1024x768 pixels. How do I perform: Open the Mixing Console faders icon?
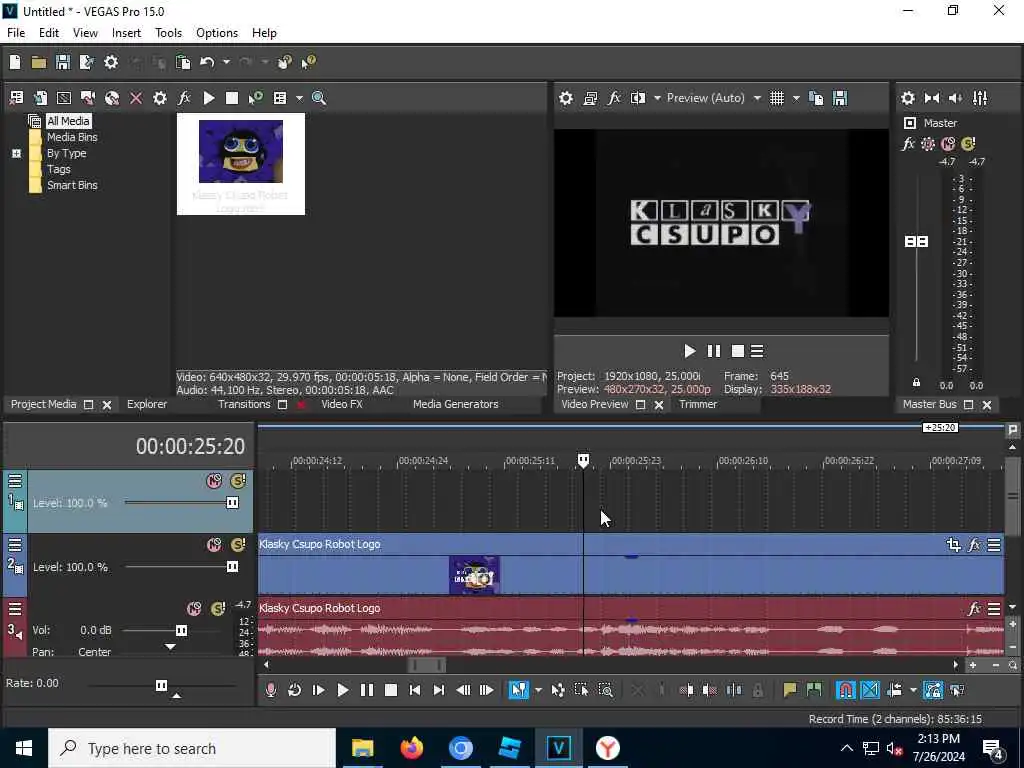click(x=980, y=98)
